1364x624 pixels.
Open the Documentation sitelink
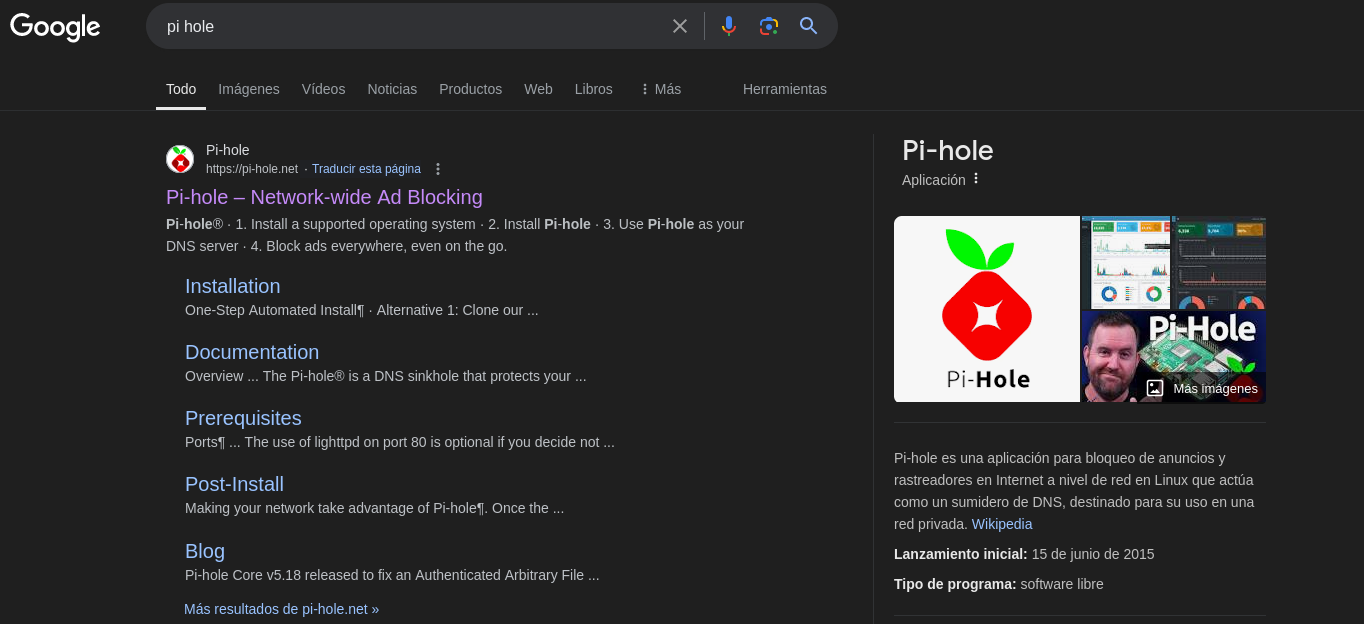point(252,352)
